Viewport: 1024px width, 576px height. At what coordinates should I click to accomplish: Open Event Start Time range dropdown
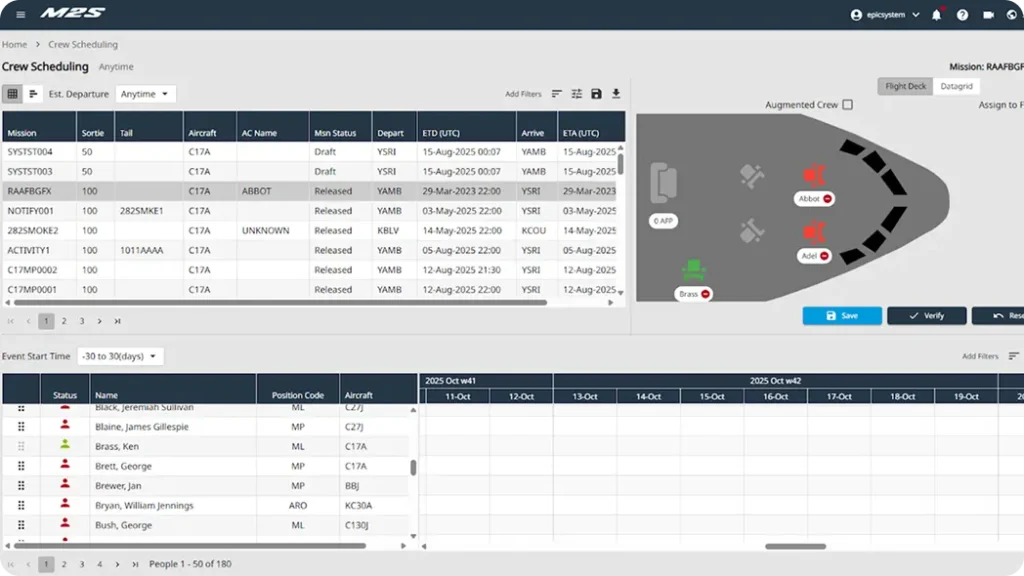[120, 356]
